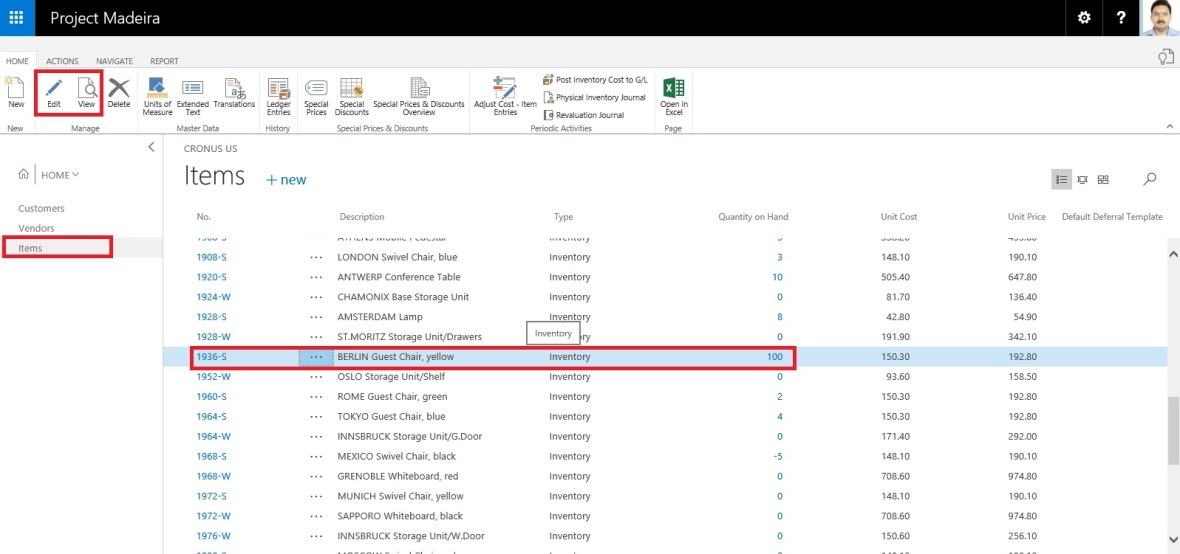Open the list in Excel
This screenshot has width=1180, height=554.
[x=674, y=94]
